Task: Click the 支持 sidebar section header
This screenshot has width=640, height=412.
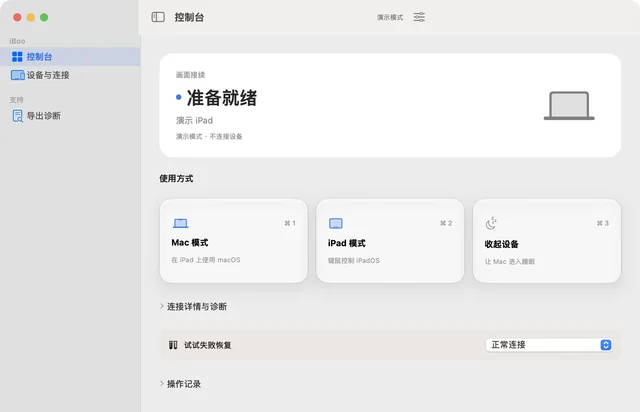Action: point(17,100)
